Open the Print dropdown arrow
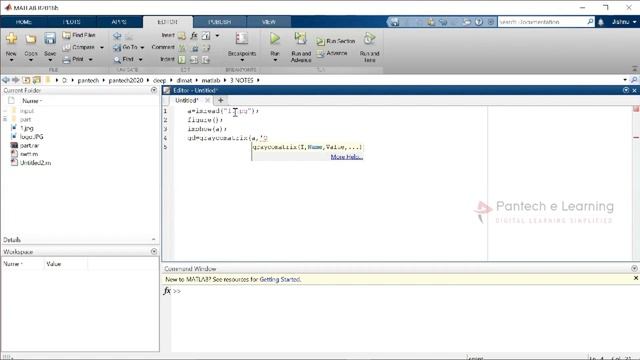640x360 pixels. (x=91, y=60)
